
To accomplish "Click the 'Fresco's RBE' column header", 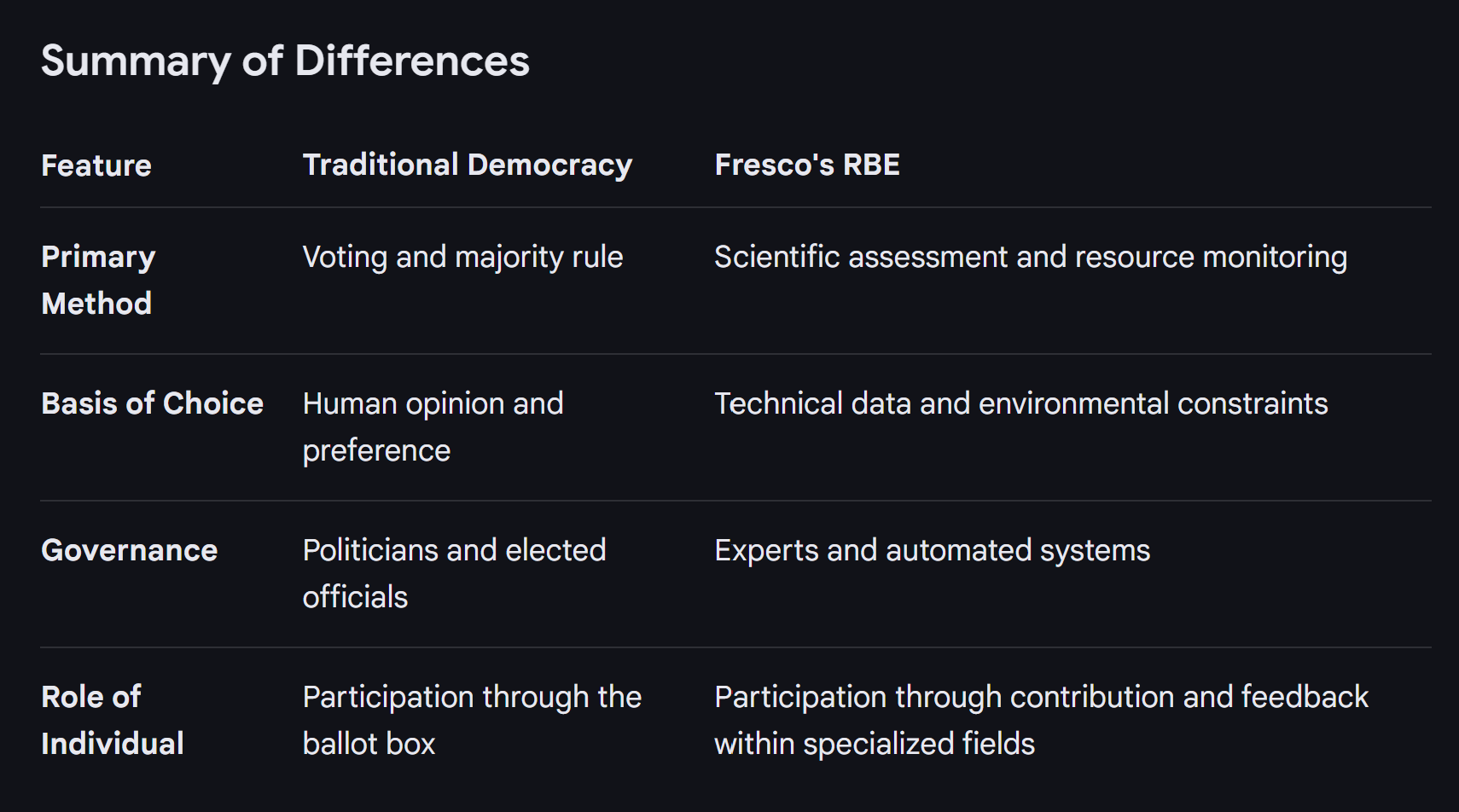I will (806, 165).
